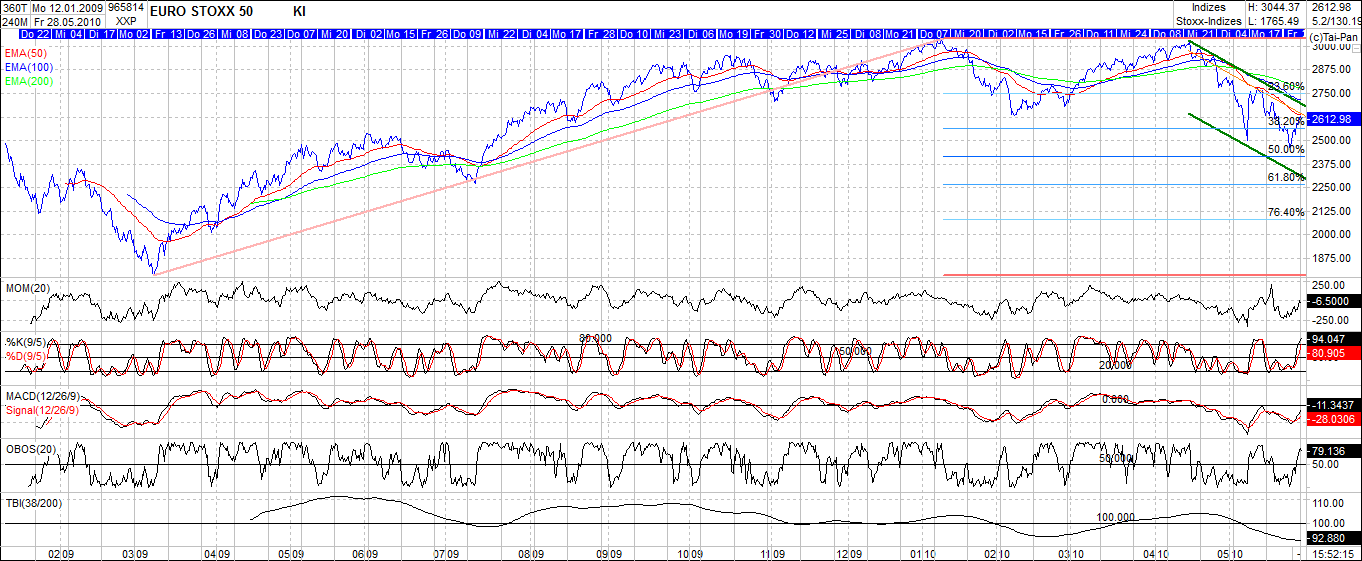Click the 09.09 month label on the time axis
Image resolution: width=1362 pixels, height=561 pixels.
(x=611, y=552)
